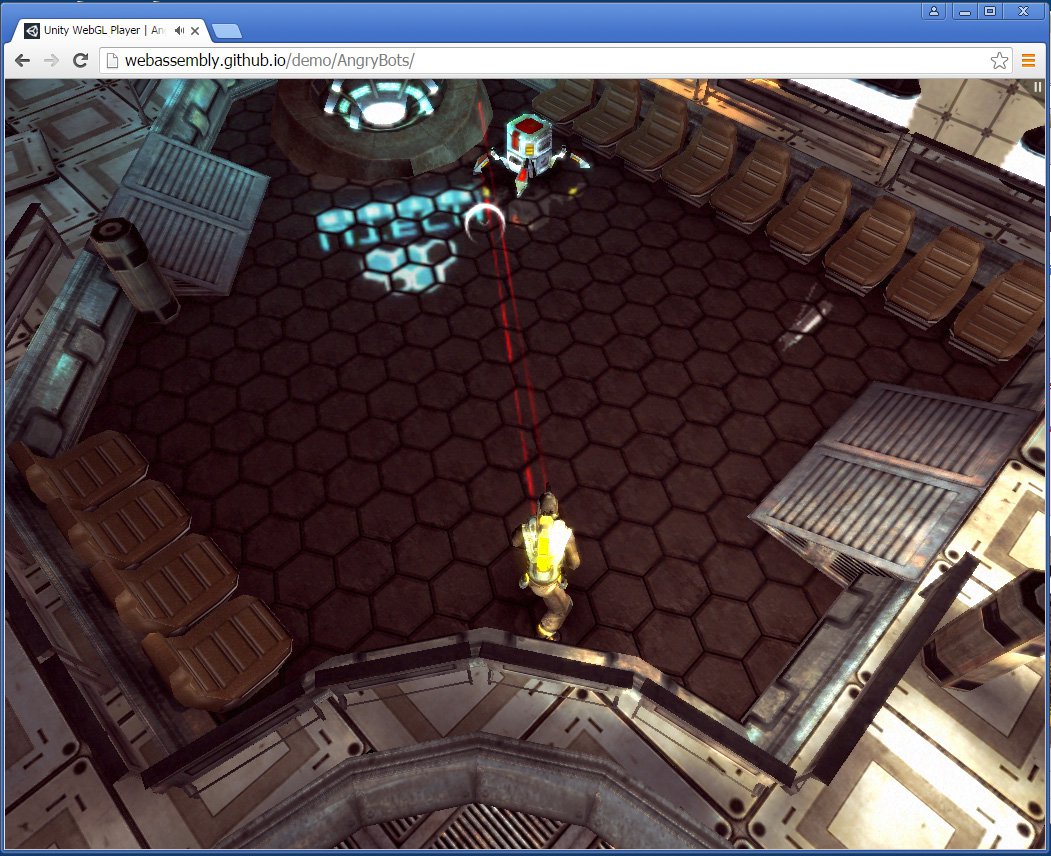1051x856 pixels.
Task: Reload the AngryBots demo page
Action: [x=79, y=60]
